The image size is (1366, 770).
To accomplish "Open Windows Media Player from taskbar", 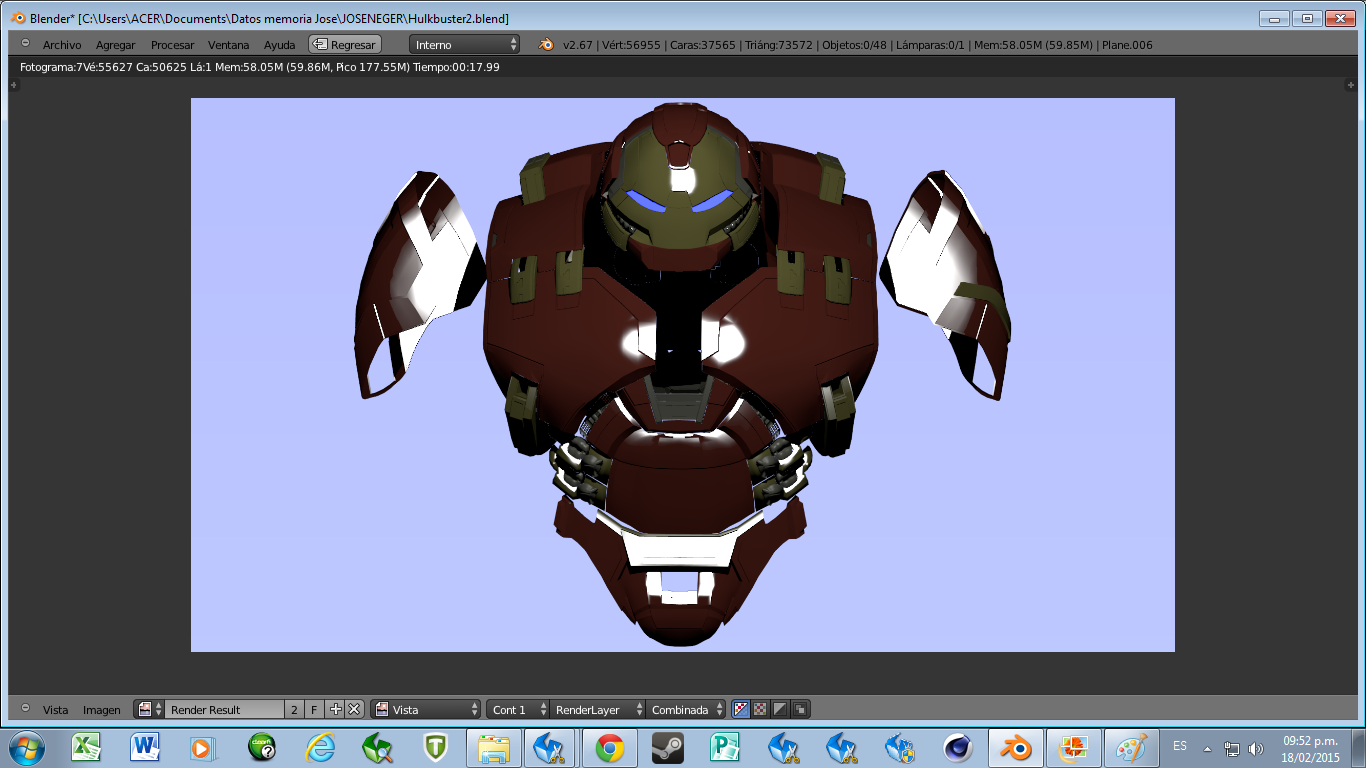I will click(x=203, y=748).
